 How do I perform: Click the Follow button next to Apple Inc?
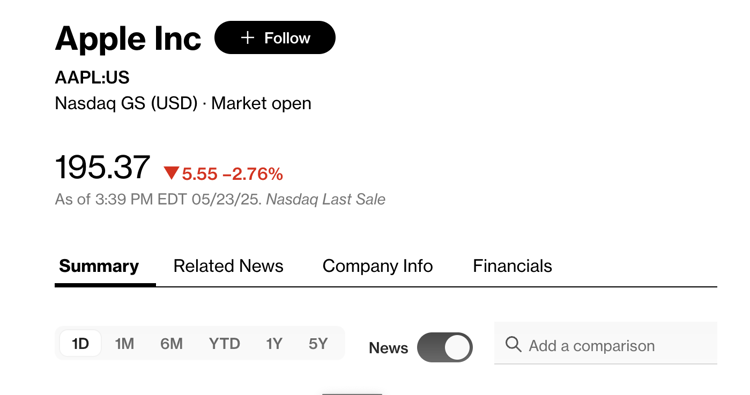pyautogui.click(x=275, y=37)
